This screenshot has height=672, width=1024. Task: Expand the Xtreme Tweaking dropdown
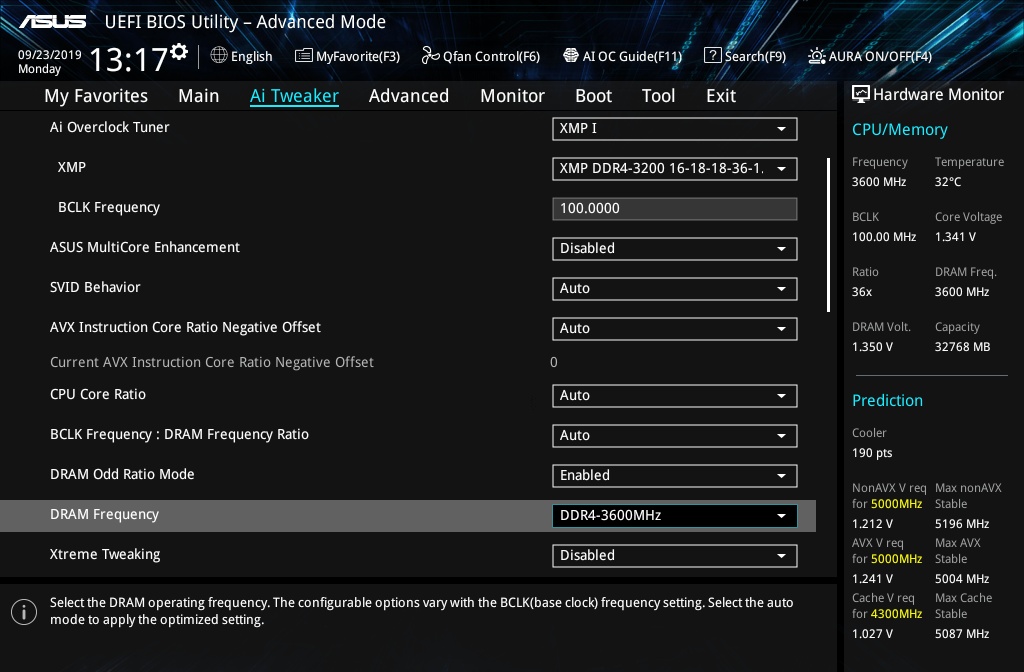tap(675, 556)
